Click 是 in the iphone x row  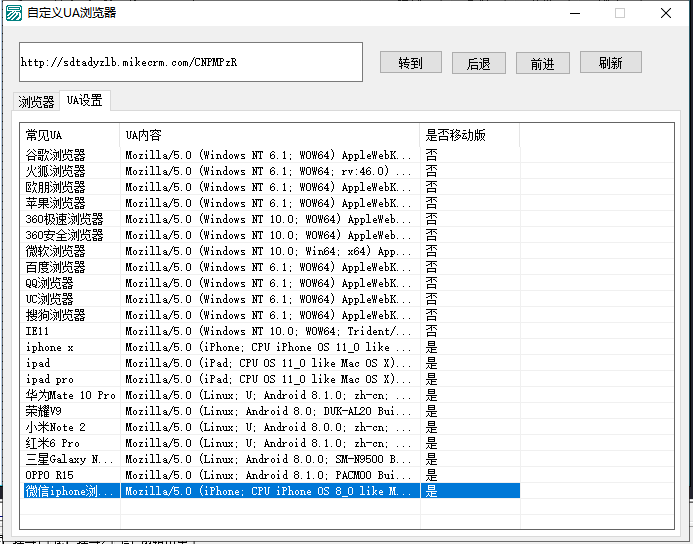431,347
